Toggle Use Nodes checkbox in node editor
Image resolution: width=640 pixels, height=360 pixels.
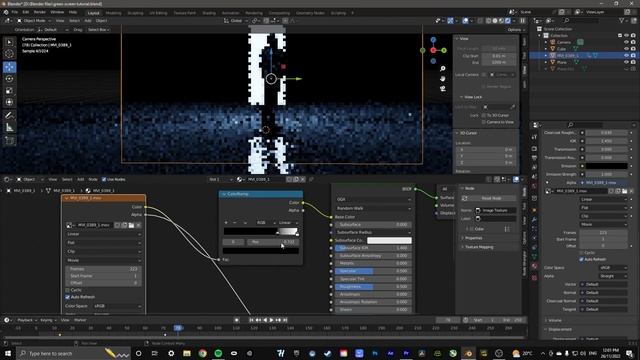[x=104, y=179]
